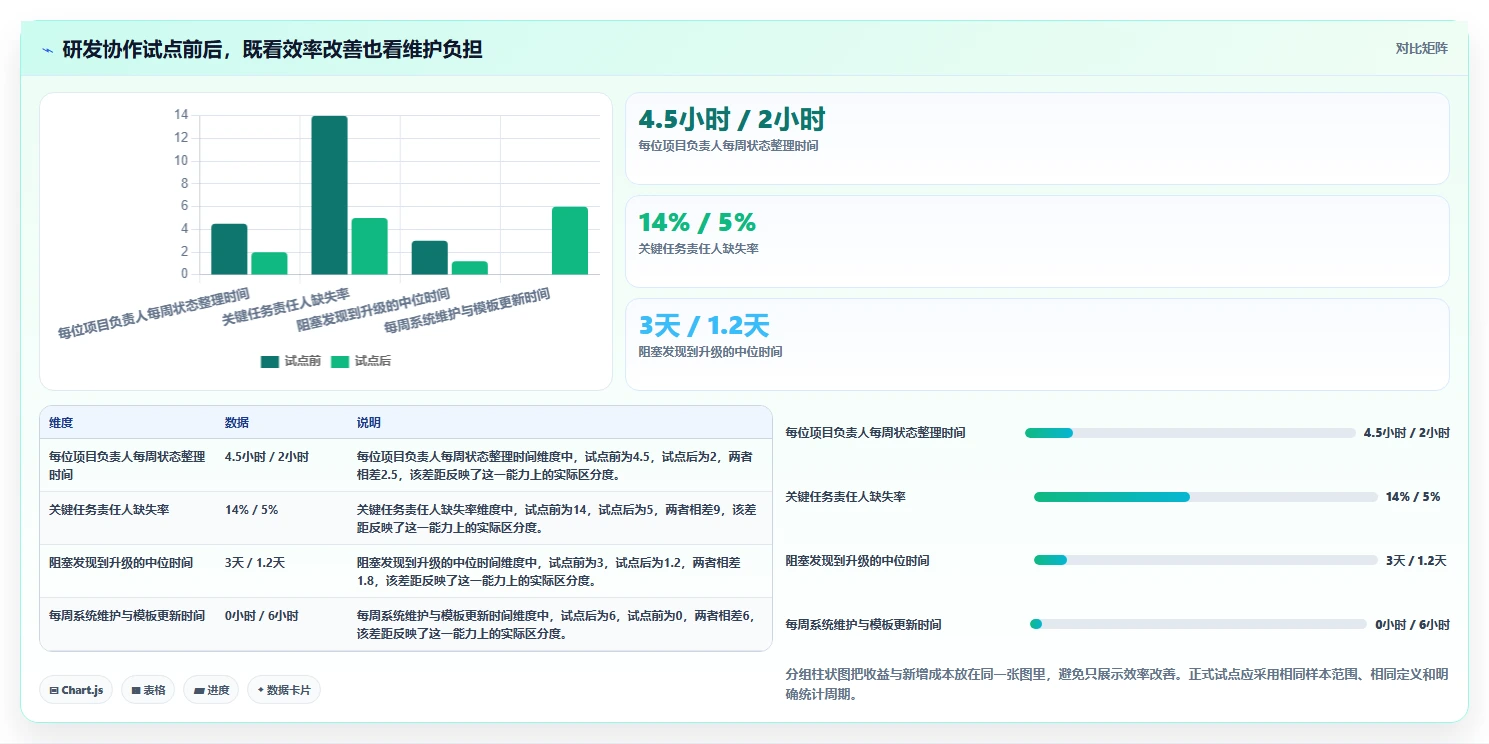Screen dimensions: 1489x744
Task: Click the icon inside the 进度 tag
Action: tap(198, 690)
